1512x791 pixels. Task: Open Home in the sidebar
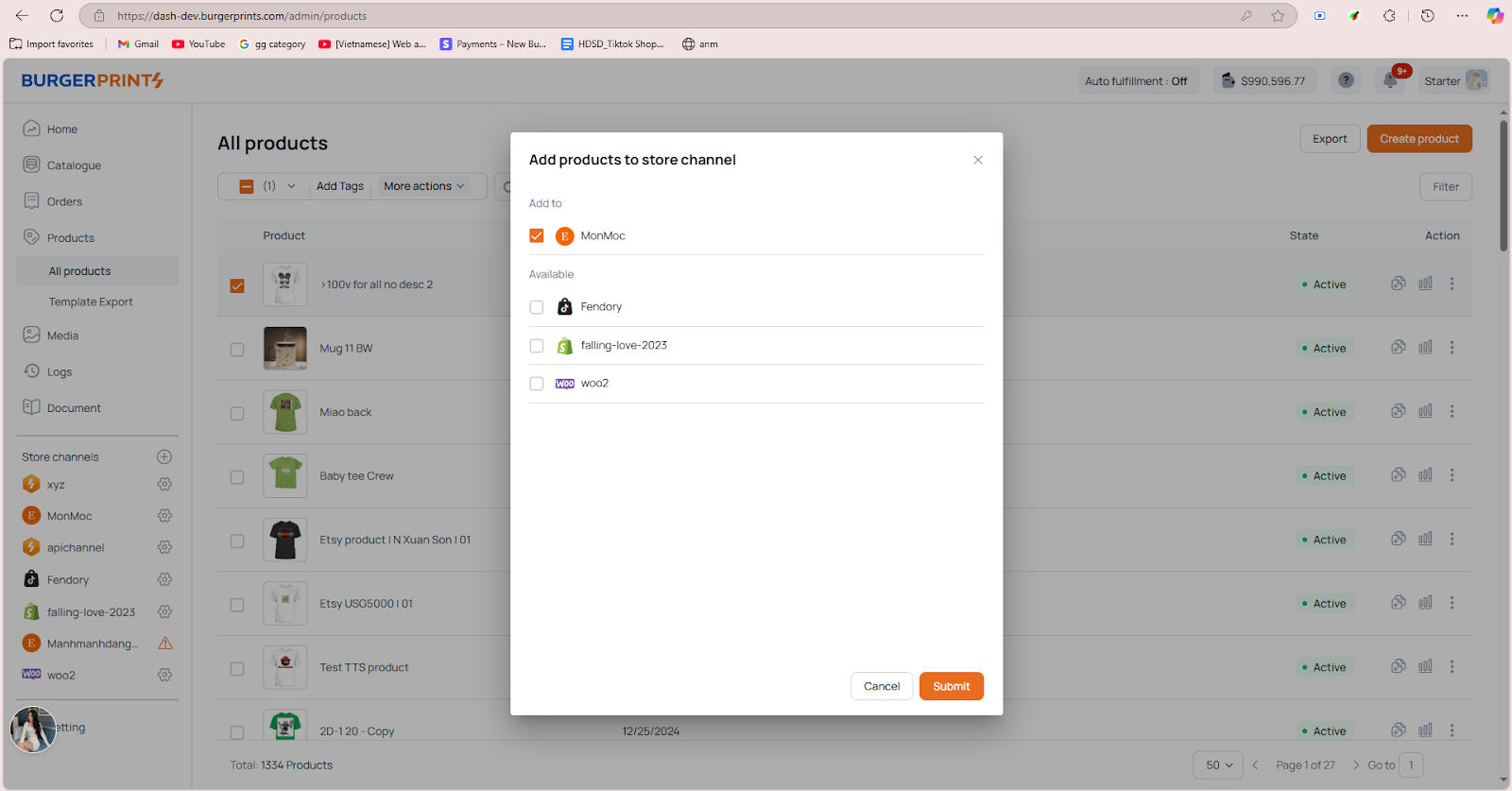[62, 129]
